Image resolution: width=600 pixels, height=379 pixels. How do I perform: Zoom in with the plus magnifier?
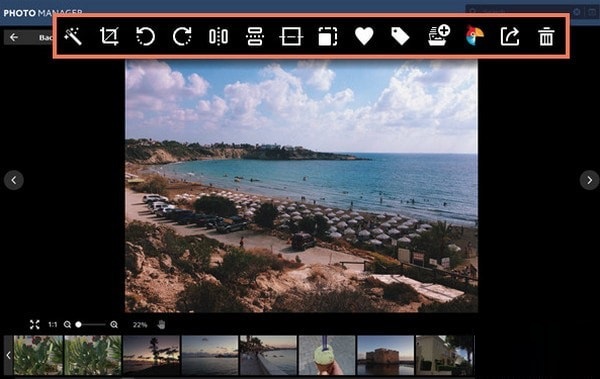tap(114, 325)
